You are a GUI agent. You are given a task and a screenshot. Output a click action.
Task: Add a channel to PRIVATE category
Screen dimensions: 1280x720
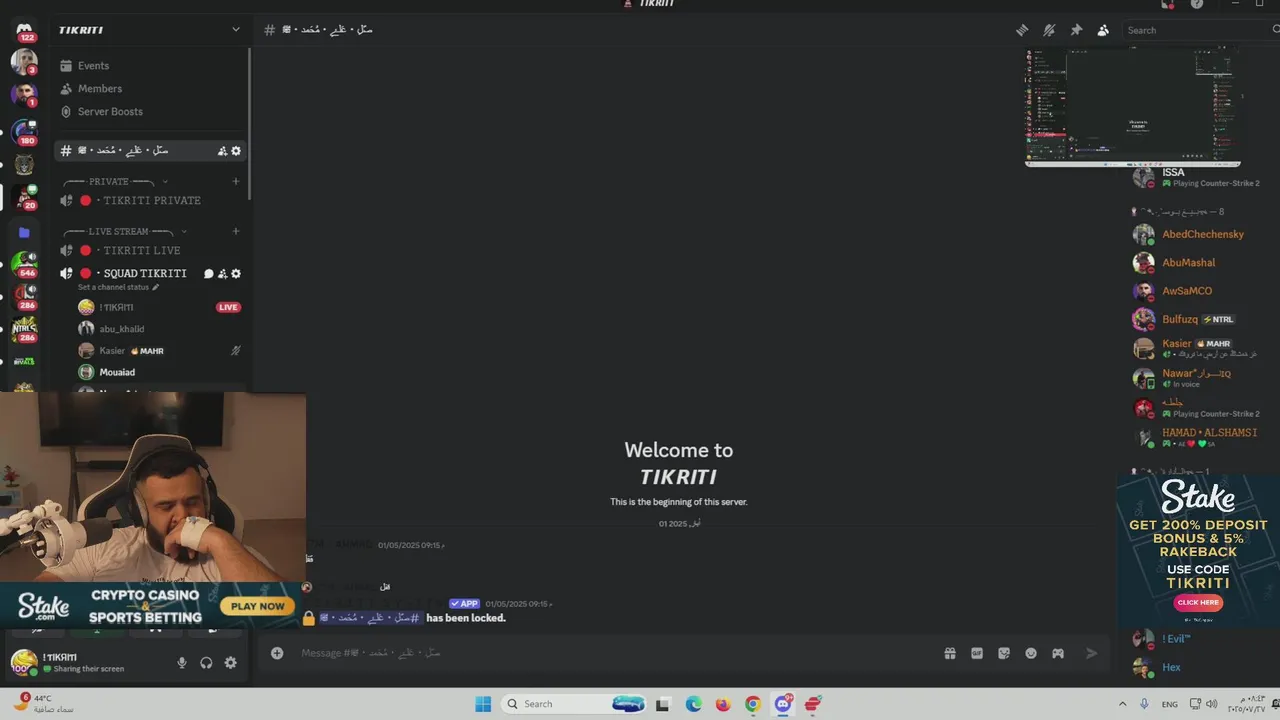point(236,182)
